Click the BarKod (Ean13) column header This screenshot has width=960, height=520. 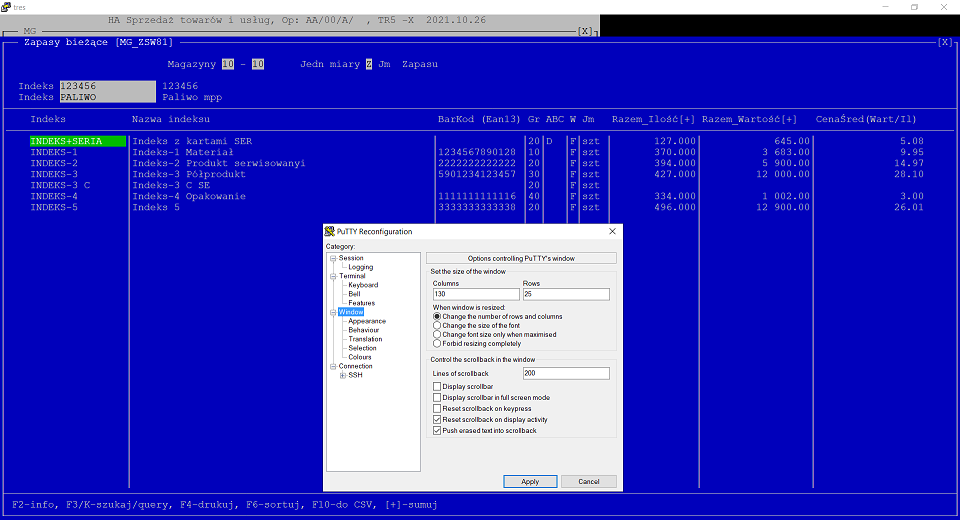[x=479, y=119]
